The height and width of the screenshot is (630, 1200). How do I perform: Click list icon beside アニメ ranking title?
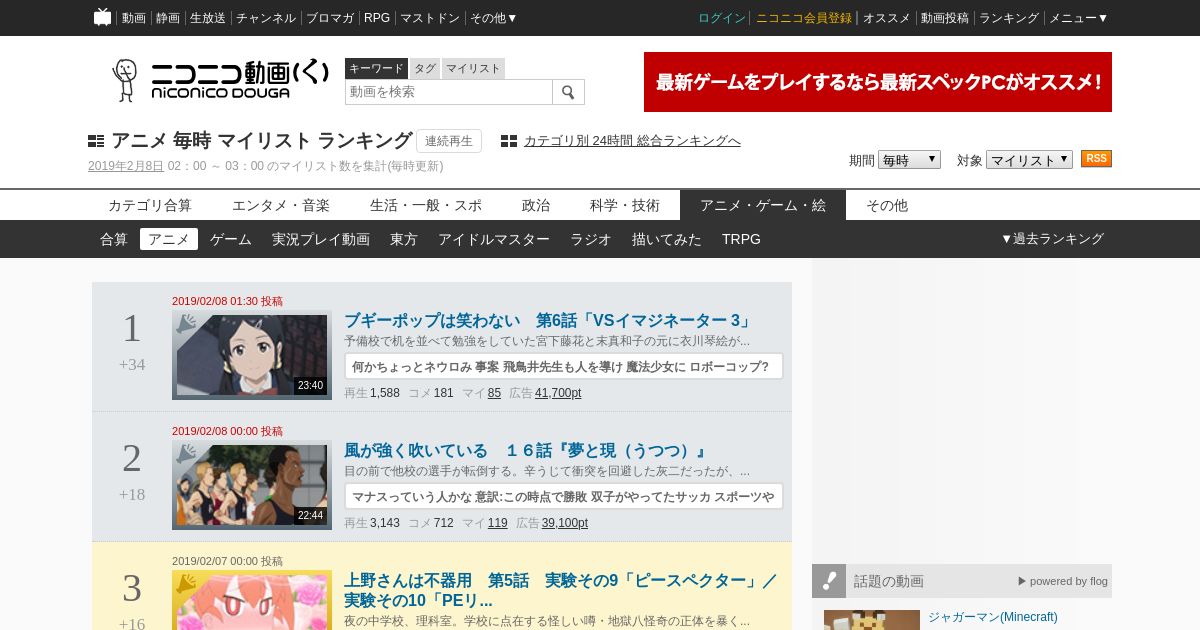[x=96, y=141]
